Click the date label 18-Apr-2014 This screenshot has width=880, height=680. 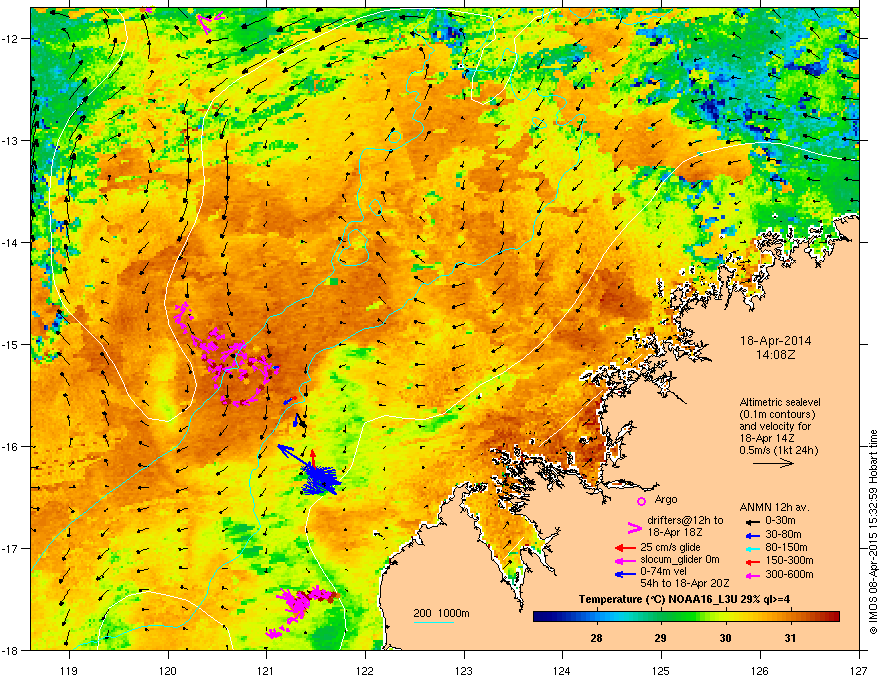[x=776, y=341]
